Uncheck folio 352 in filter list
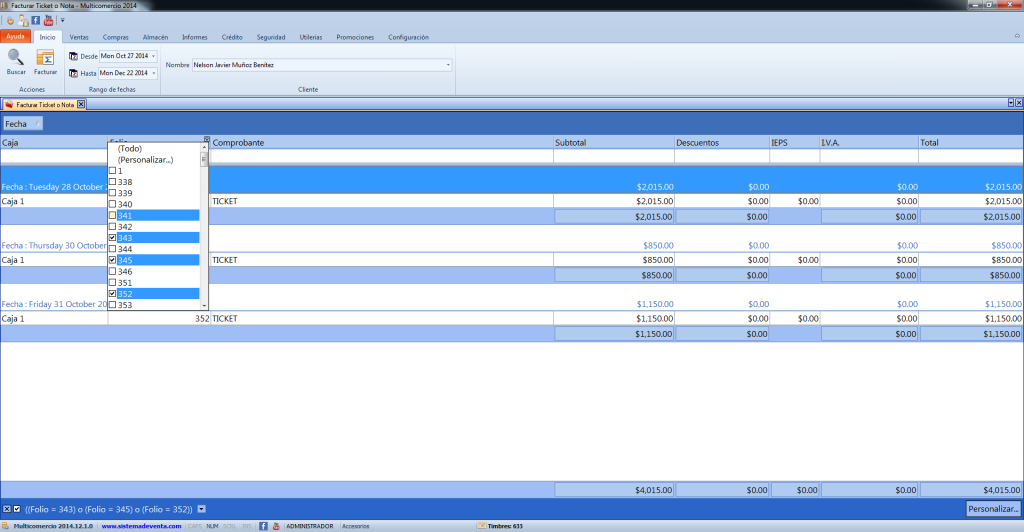This screenshot has width=1024, height=532. point(112,294)
